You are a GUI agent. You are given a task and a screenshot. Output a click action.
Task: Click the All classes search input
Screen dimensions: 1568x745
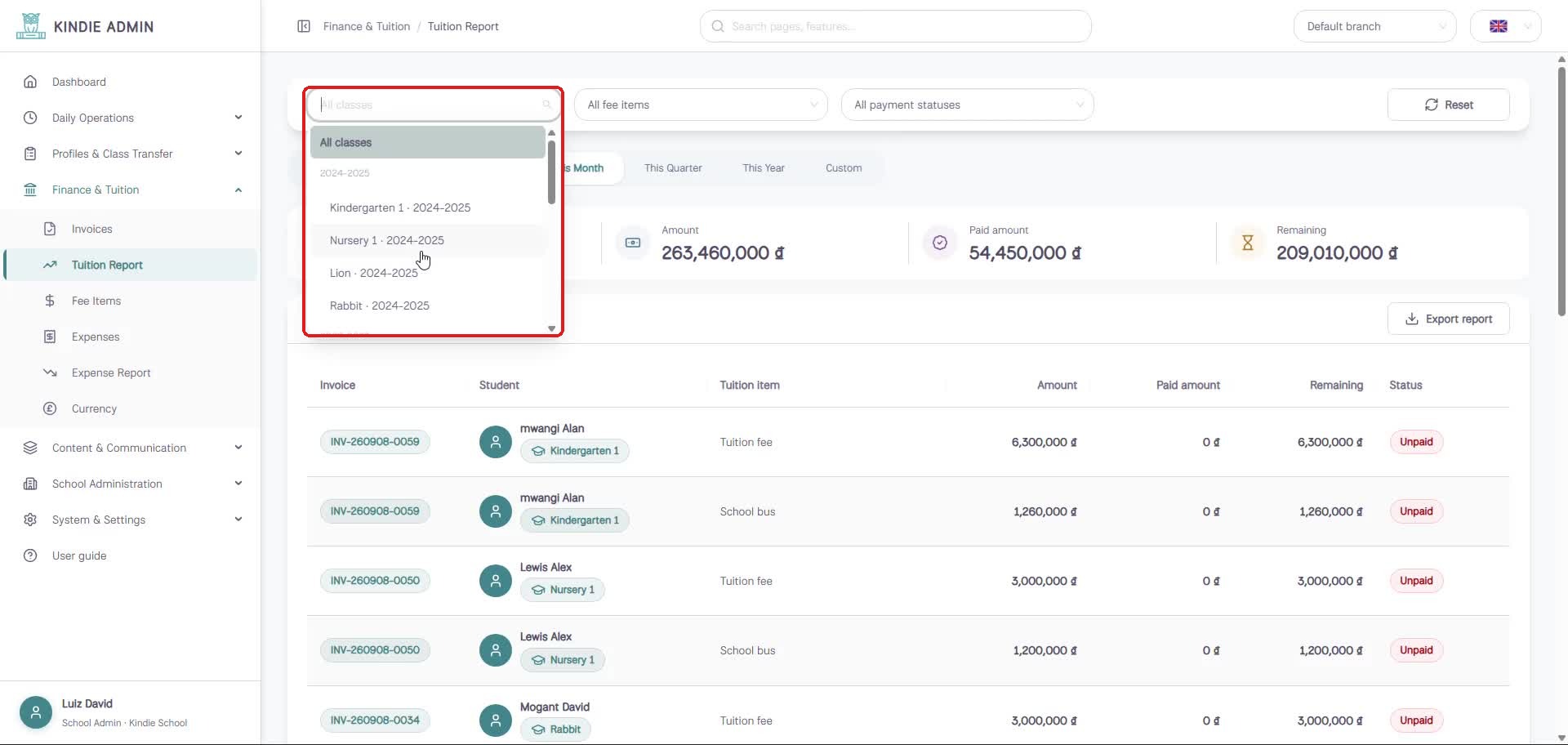[x=433, y=105]
